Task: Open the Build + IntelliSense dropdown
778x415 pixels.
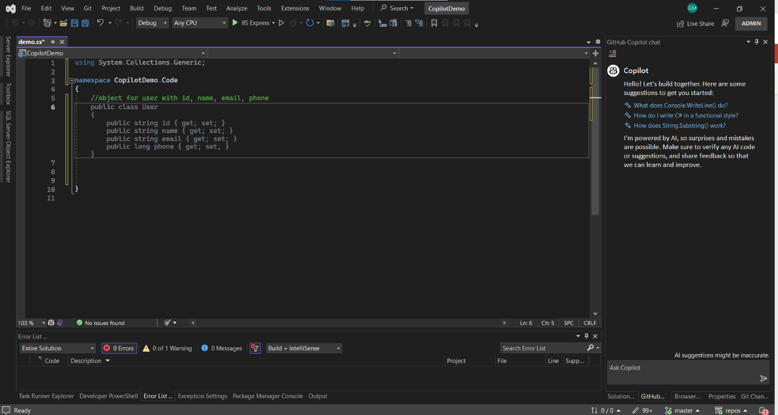Action: [304, 348]
